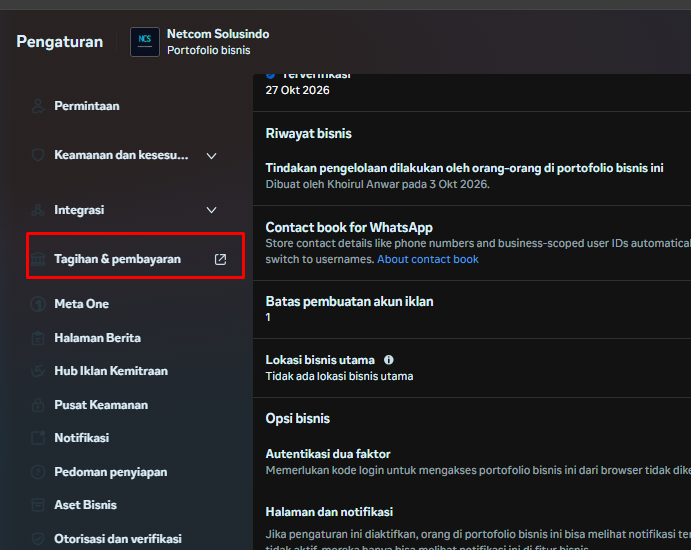The height and width of the screenshot is (550, 691).
Task: Click Dibuat oleh Khoirul Anwar text
Action: point(377,184)
